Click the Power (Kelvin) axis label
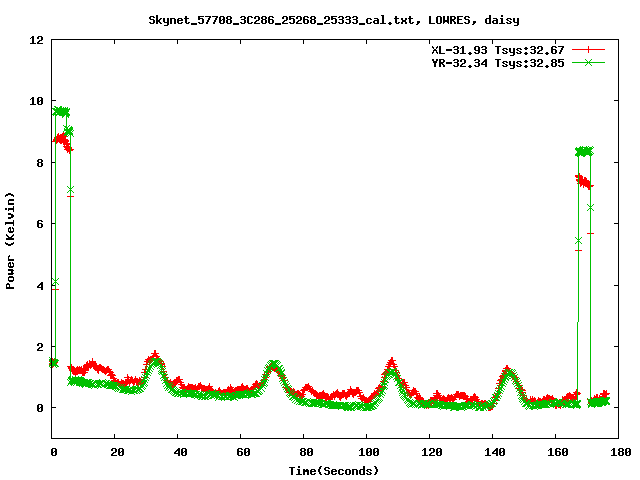640x480 pixels. click(x=10, y=241)
